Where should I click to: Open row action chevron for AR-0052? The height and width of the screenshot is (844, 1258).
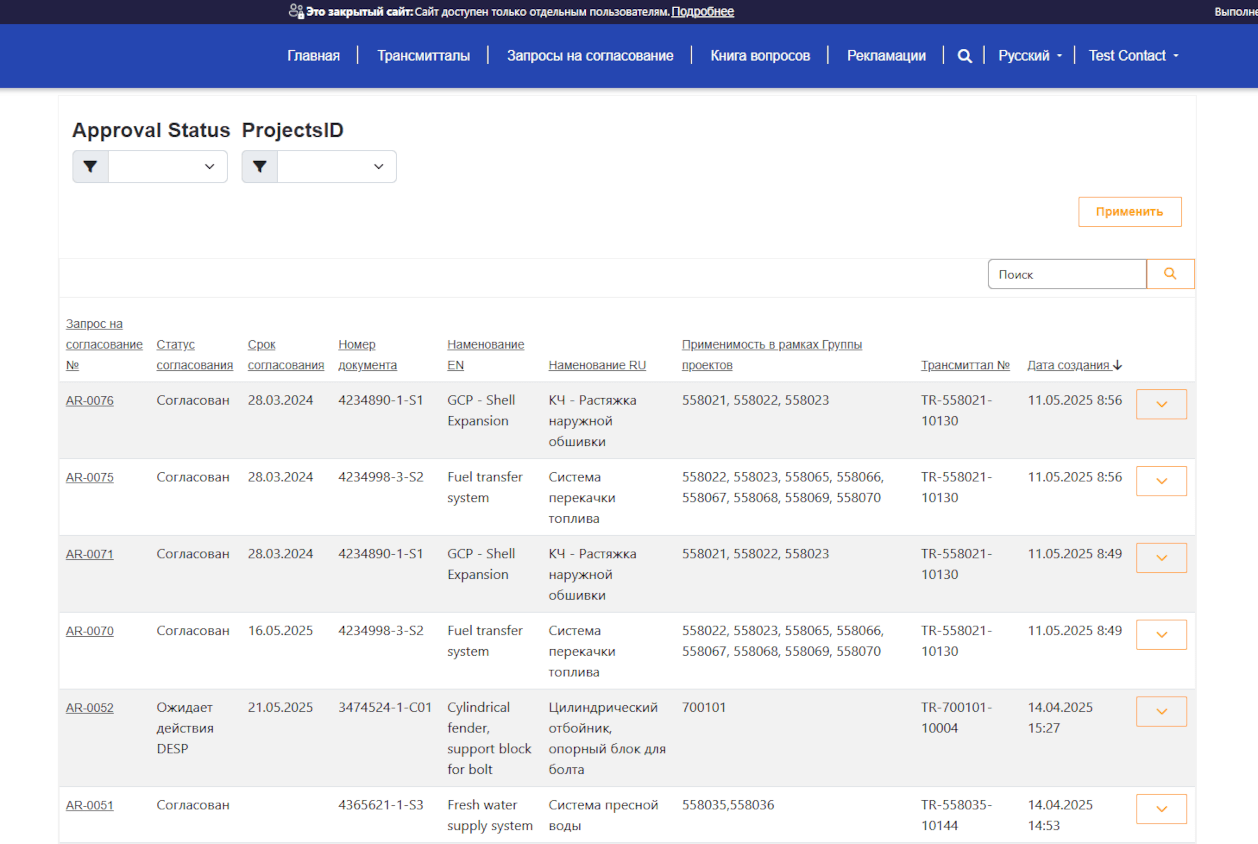(x=1161, y=712)
